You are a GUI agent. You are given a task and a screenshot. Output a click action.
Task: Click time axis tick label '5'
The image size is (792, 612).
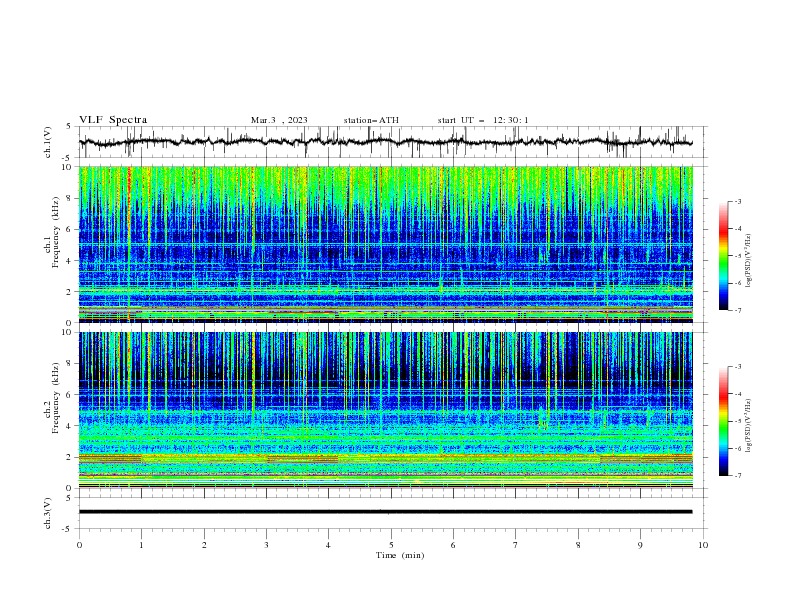click(391, 545)
